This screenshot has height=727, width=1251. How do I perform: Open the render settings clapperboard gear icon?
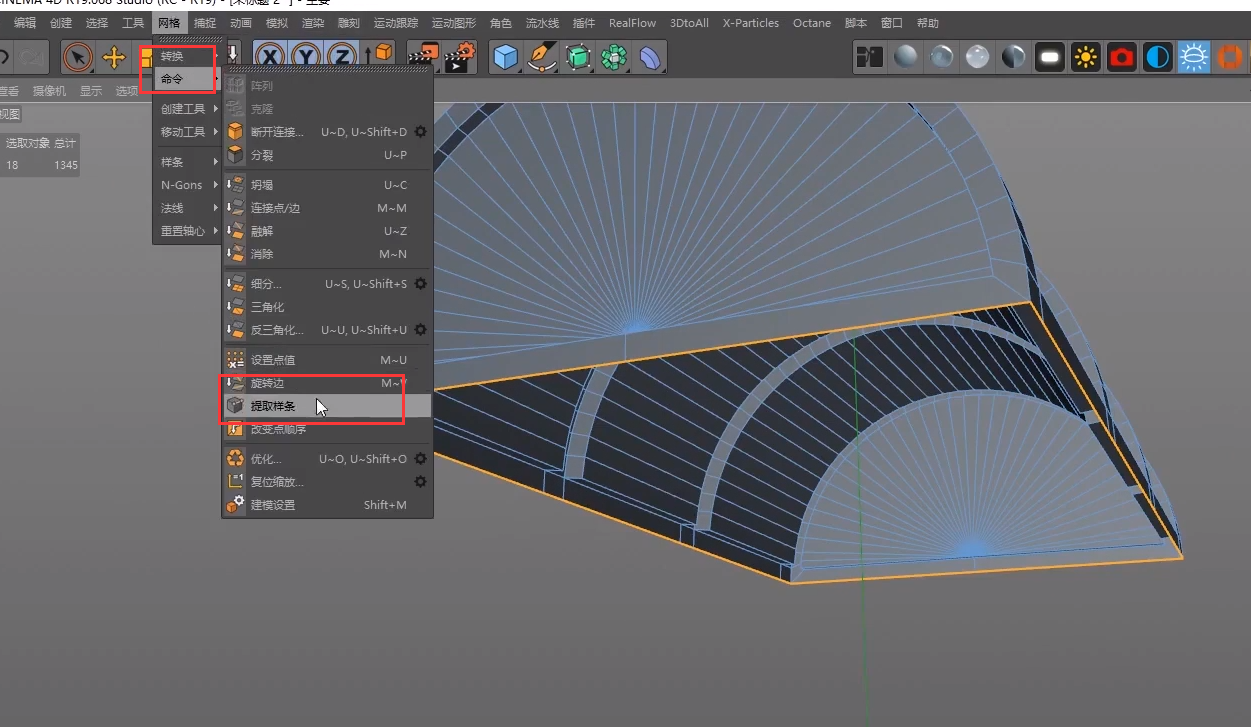tap(460, 58)
